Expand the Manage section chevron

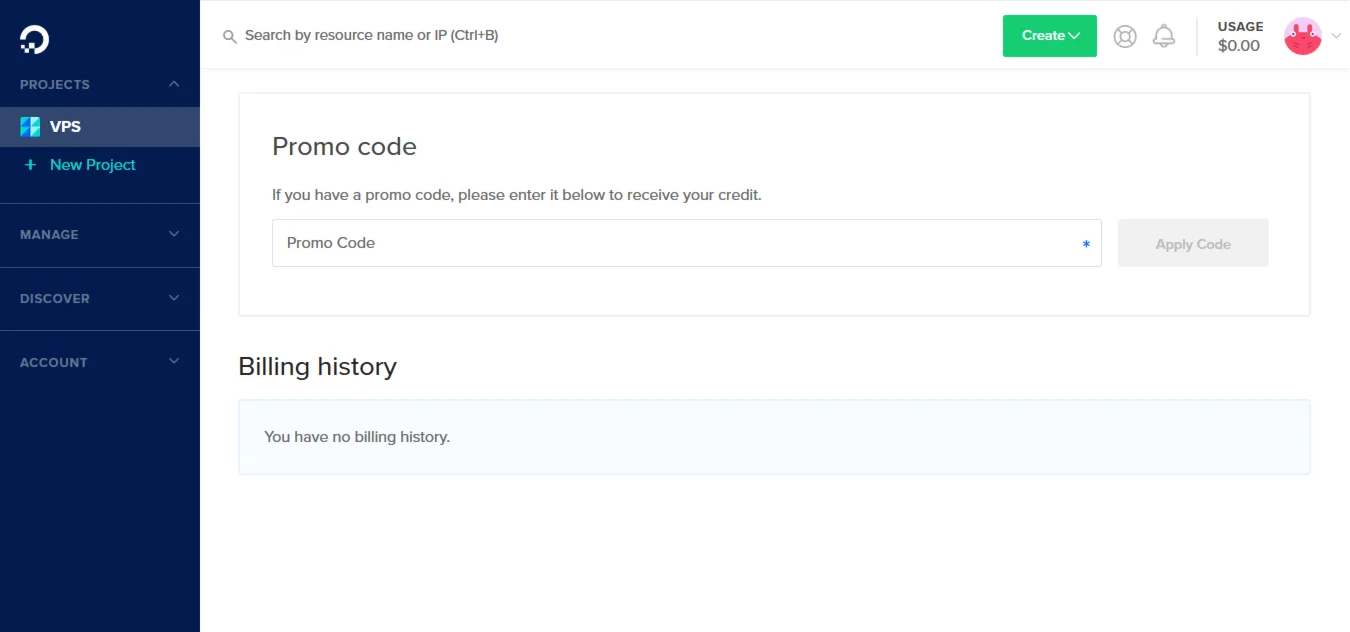point(174,234)
